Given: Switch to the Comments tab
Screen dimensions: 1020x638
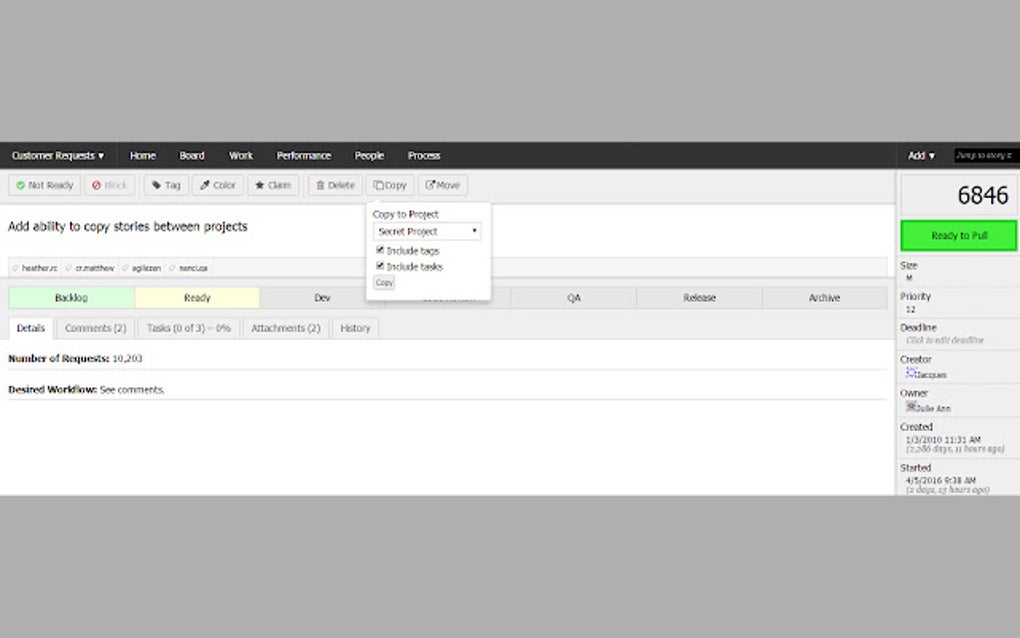Looking at the screenshot, I should (x=95, y=328).
